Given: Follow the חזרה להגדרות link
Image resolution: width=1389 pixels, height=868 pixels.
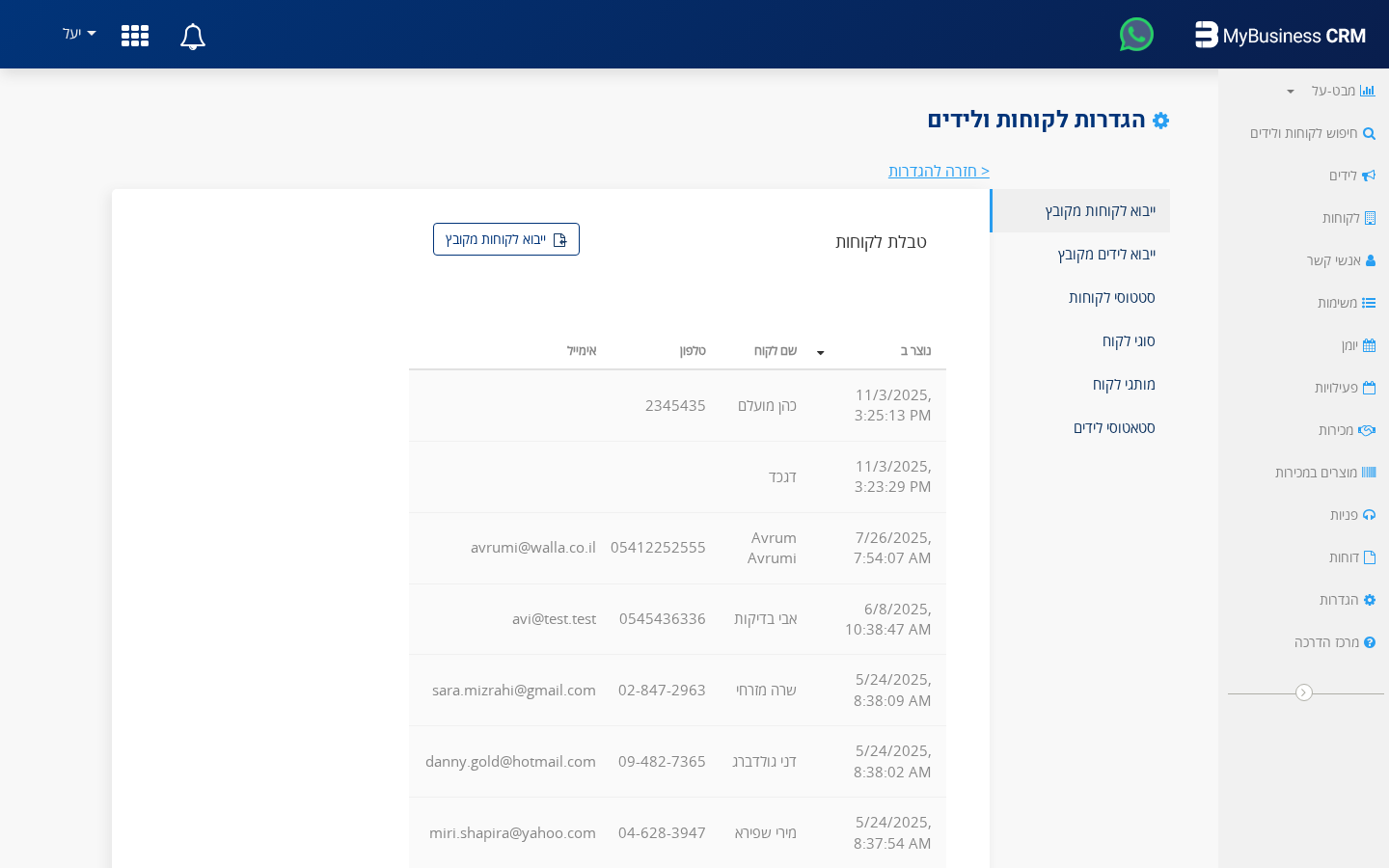Looking at the screenshot, I should pyautogui.click(x=938, y=171).
